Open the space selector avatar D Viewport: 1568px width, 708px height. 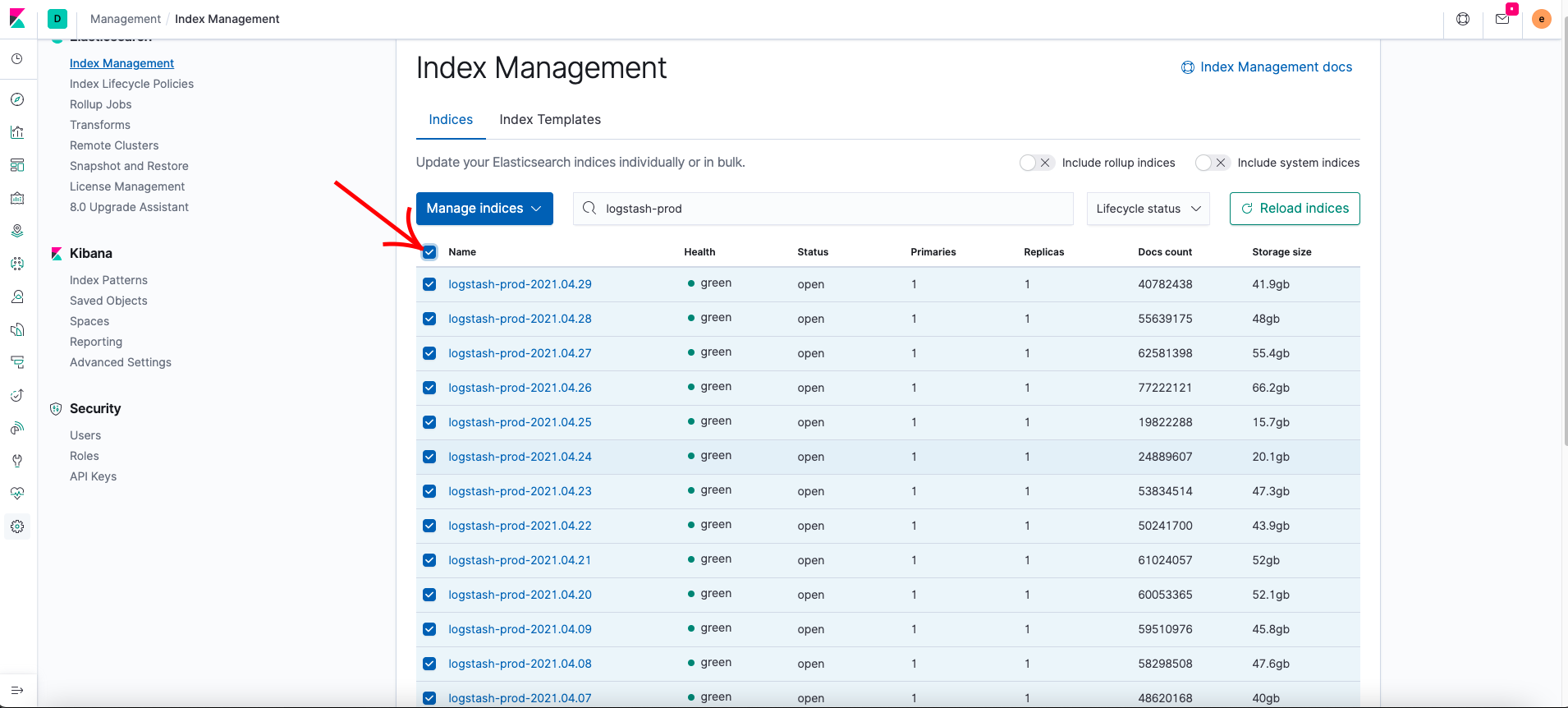(x=57, y=19)
